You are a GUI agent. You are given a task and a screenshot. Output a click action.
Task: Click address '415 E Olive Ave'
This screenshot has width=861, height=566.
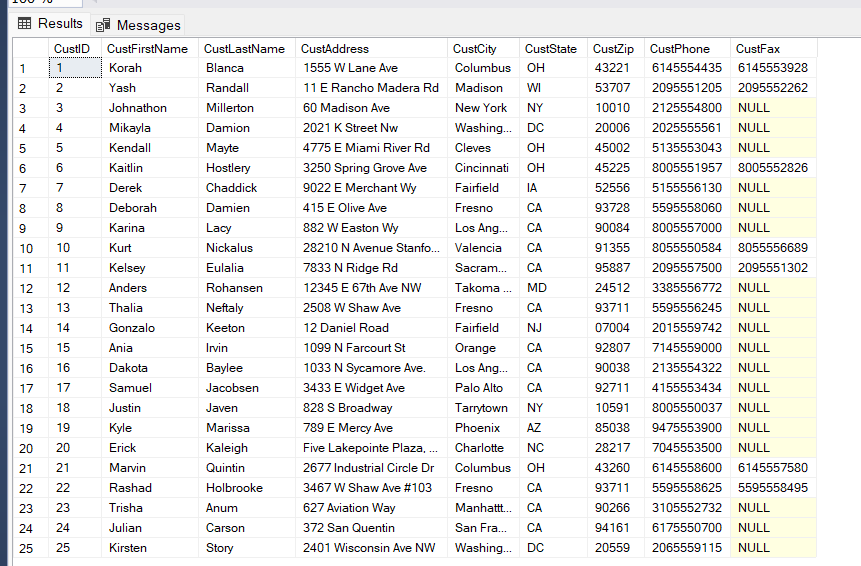click(x=371, y=208)
